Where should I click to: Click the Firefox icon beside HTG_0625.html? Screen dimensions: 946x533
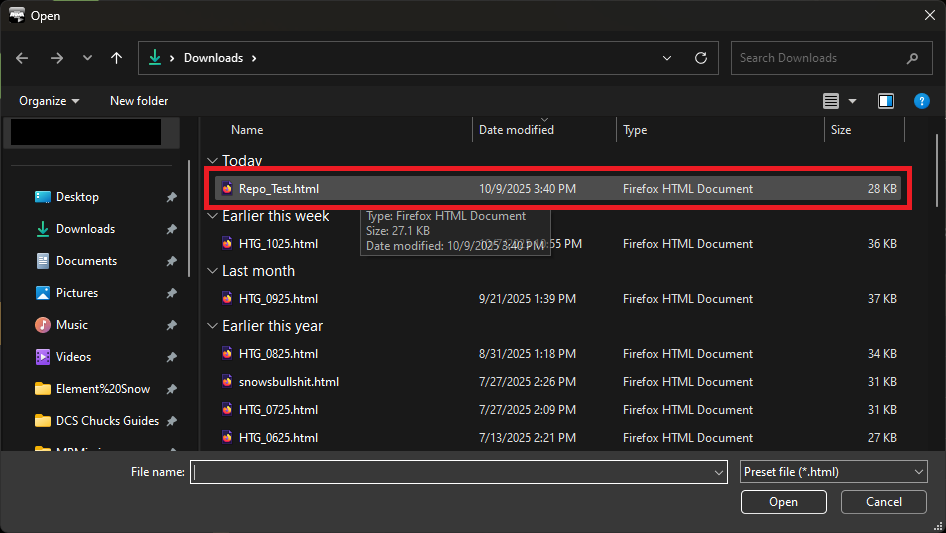227,438
